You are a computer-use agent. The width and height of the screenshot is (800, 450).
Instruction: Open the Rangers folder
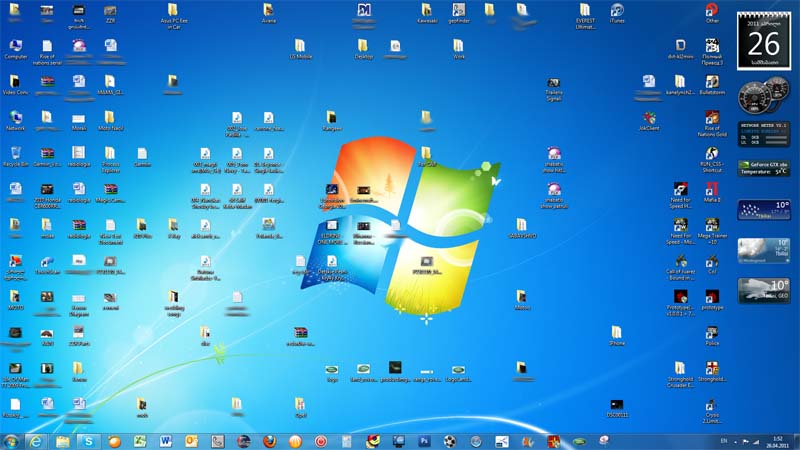click(332, 121)
